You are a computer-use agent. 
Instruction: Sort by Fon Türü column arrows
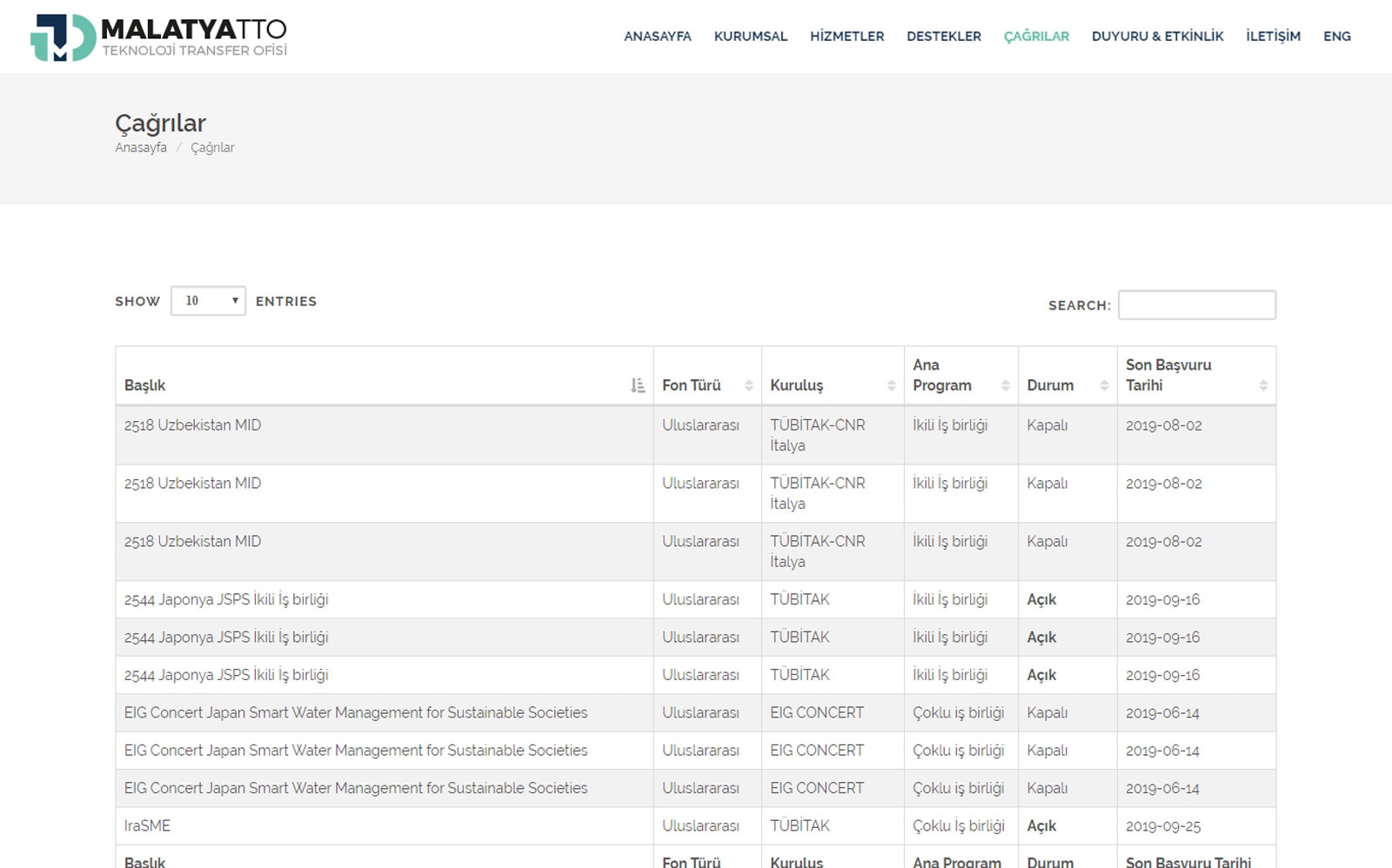(748, 385)
